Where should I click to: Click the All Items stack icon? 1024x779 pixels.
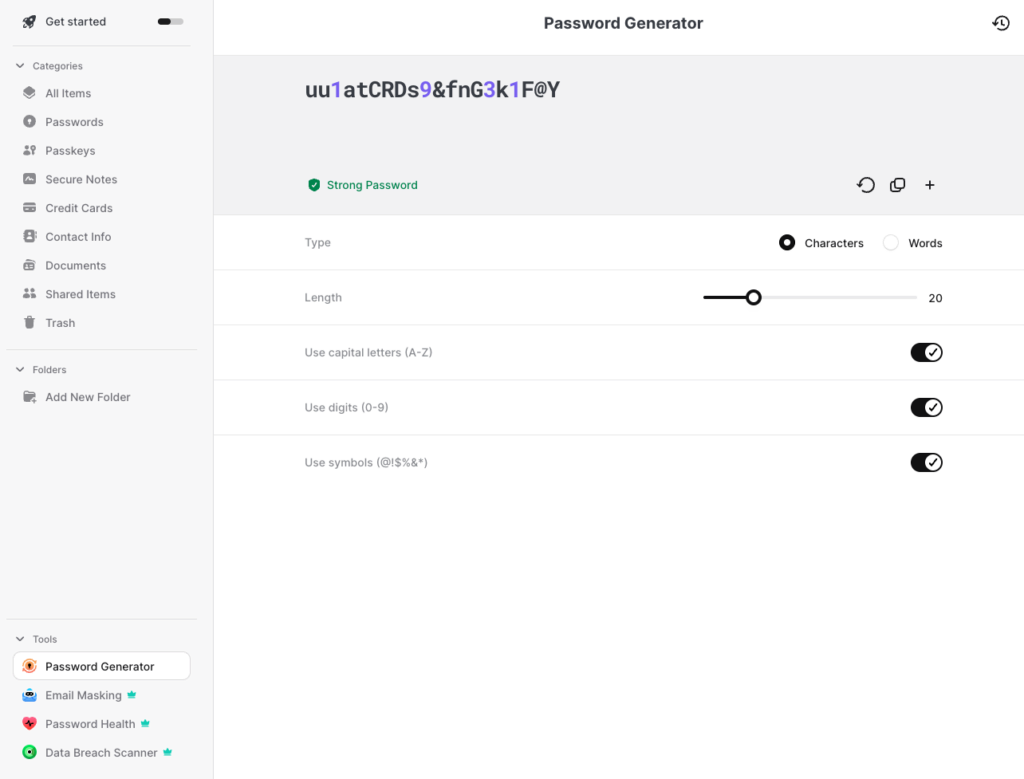(x=29, y=93)
